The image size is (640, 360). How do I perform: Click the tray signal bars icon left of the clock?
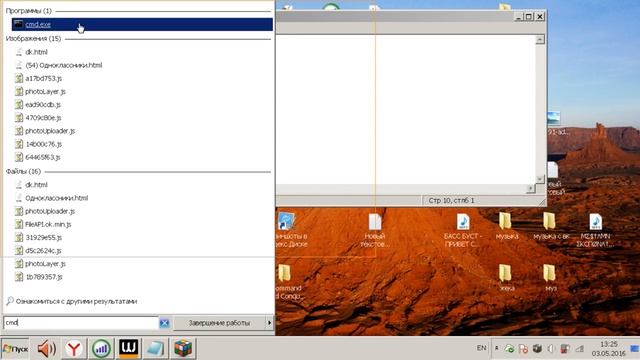(580, 349)
